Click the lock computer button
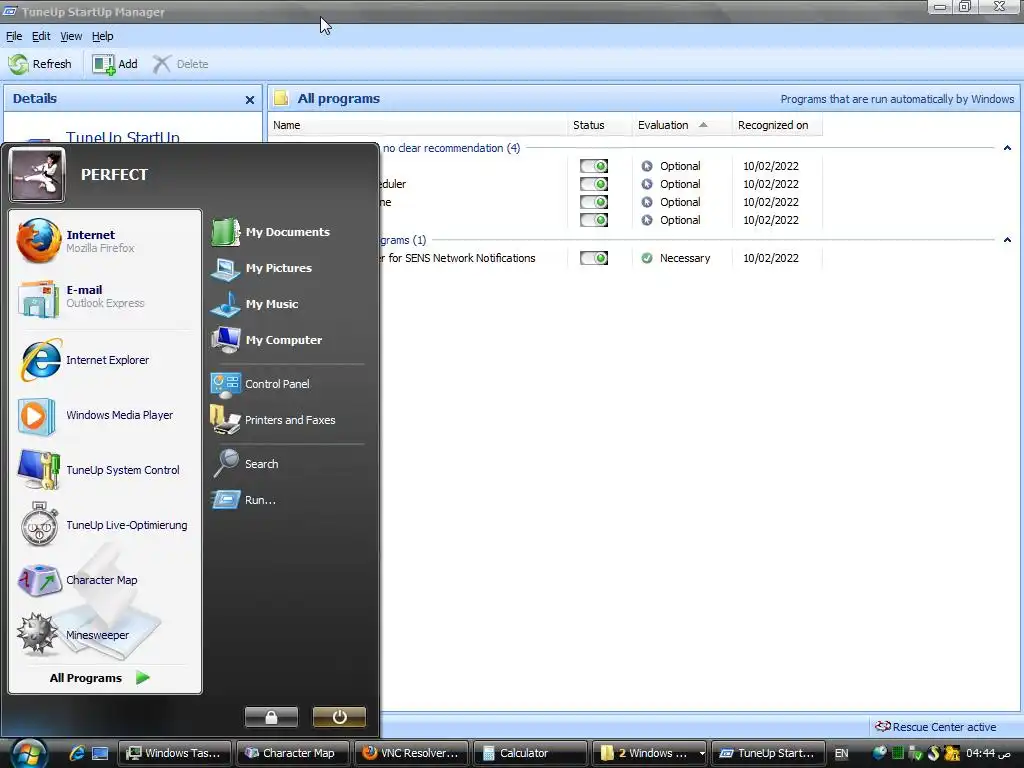The width and height of the screenshot is (1024, 768). (271, 717)
